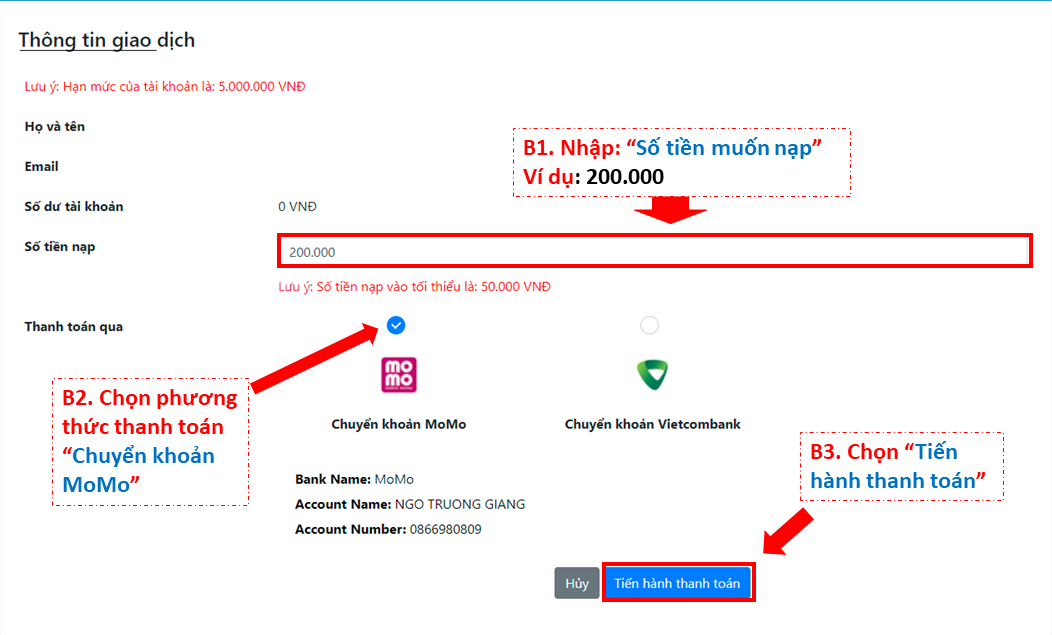
Task: Select the Vietcombank payment radio button
Action: 650,325
